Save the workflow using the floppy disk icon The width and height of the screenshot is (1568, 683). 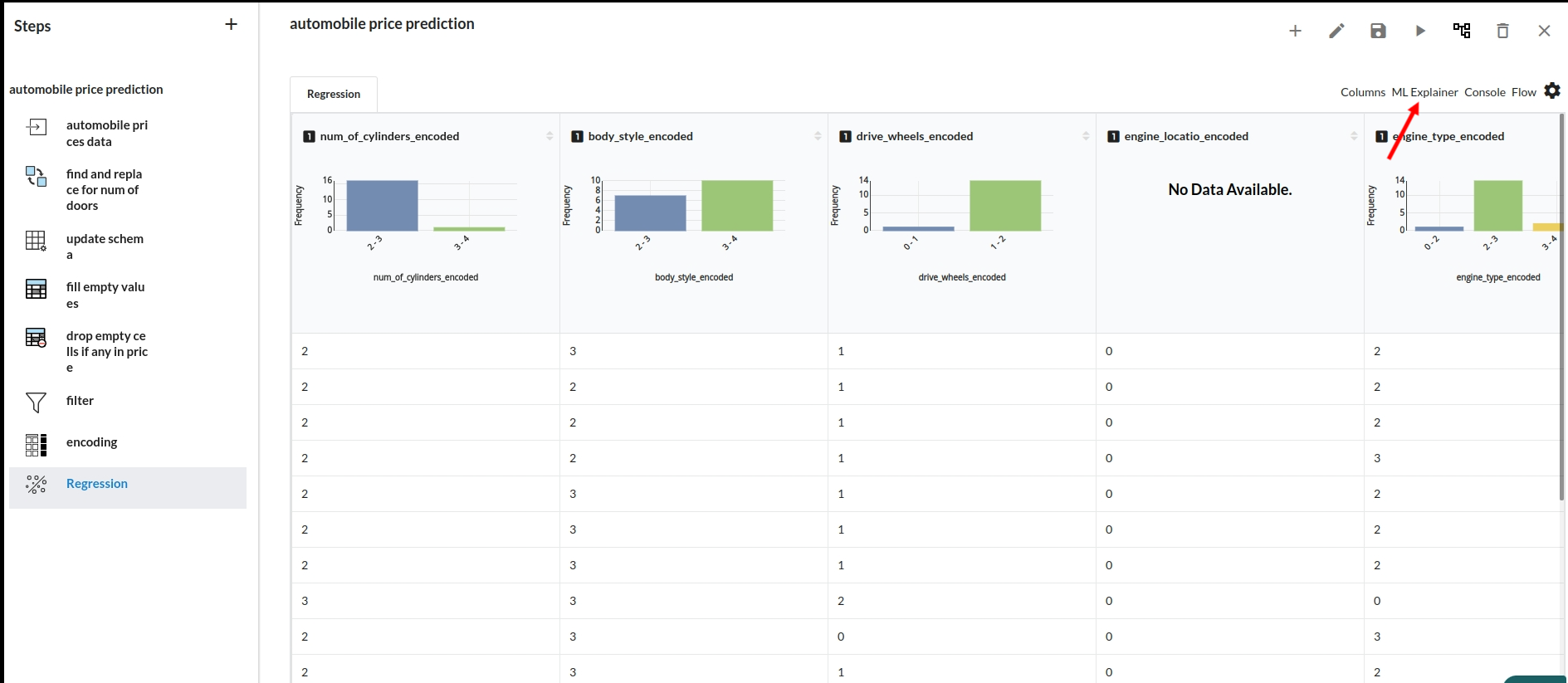(1378, 31)
